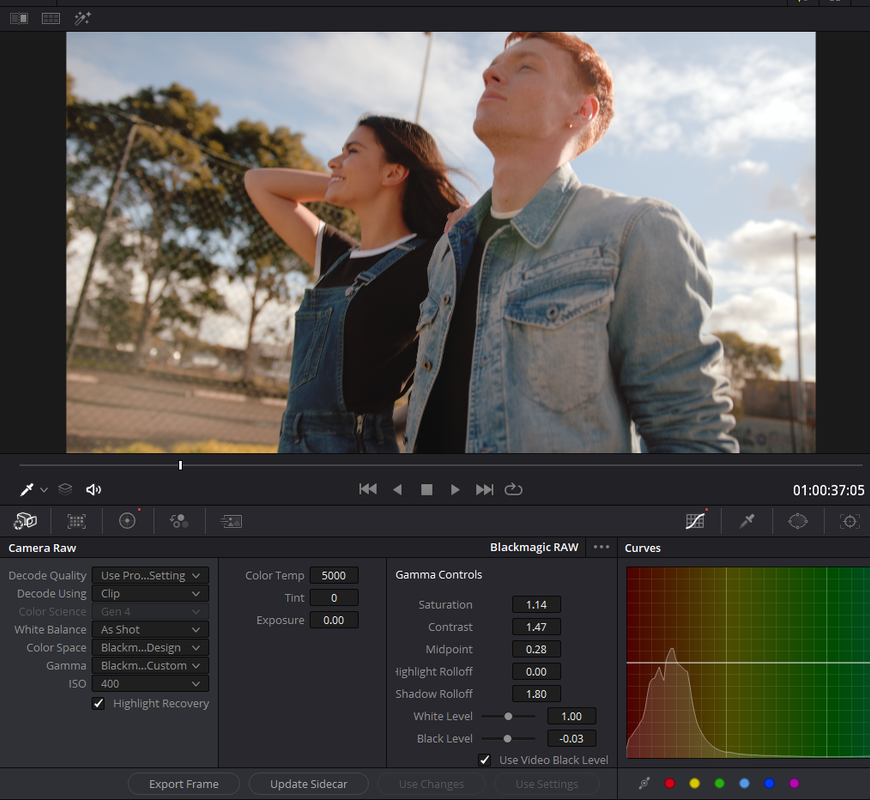
Task: Jump to the last frame
Action: click(484, 489)
